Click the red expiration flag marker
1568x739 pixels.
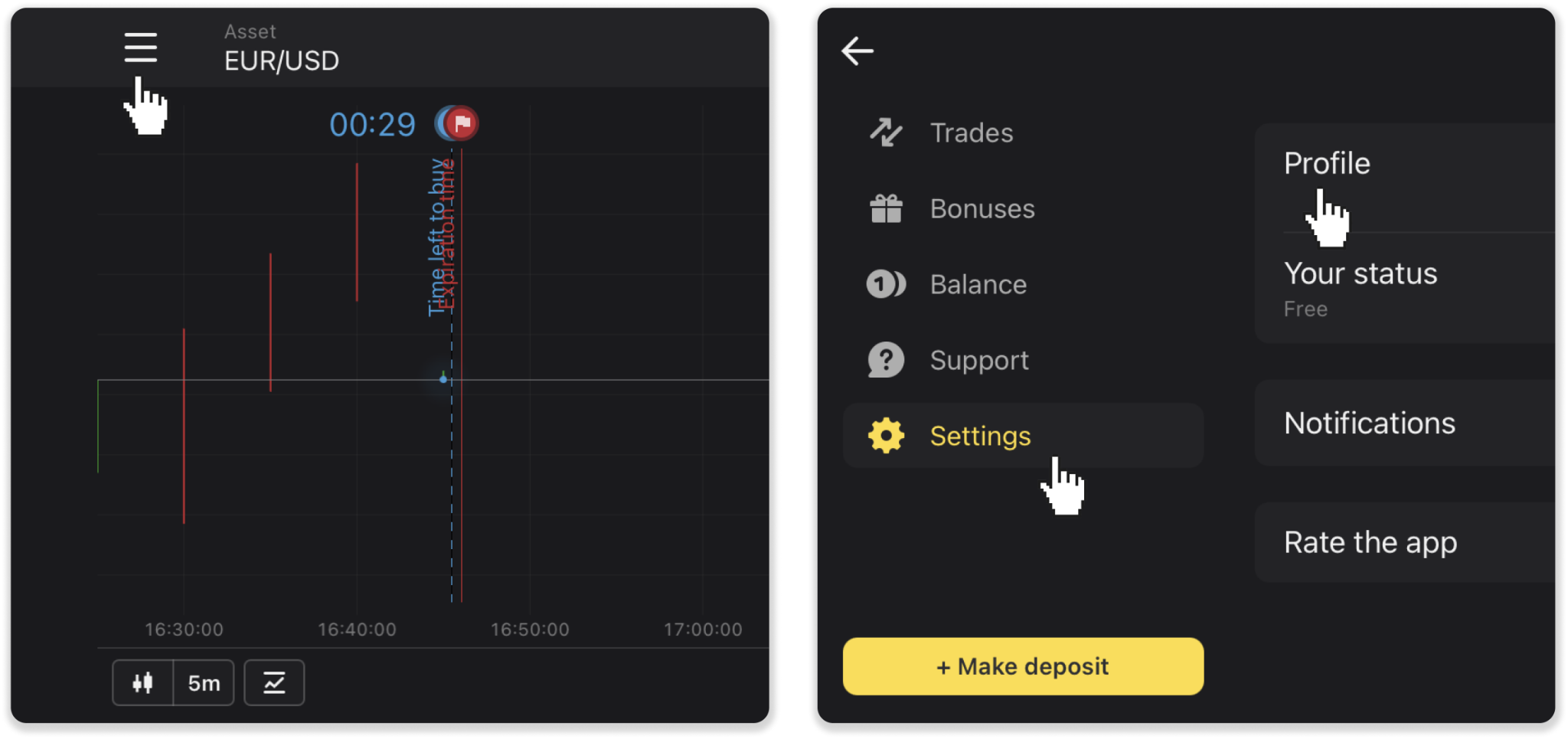tap(462, 123)
